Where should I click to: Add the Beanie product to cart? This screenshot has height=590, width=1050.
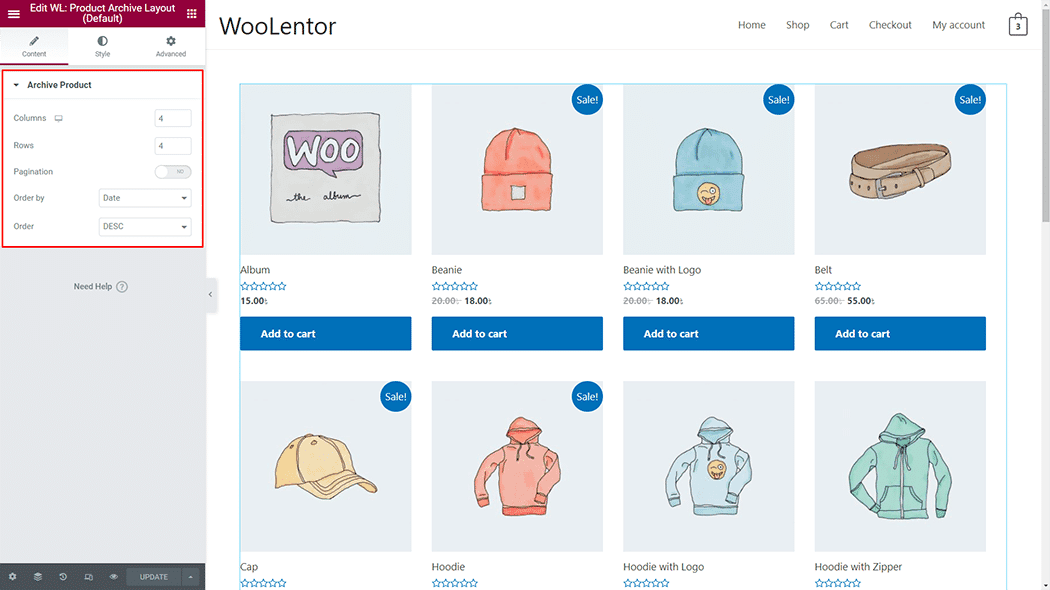[x=517, y=334]
